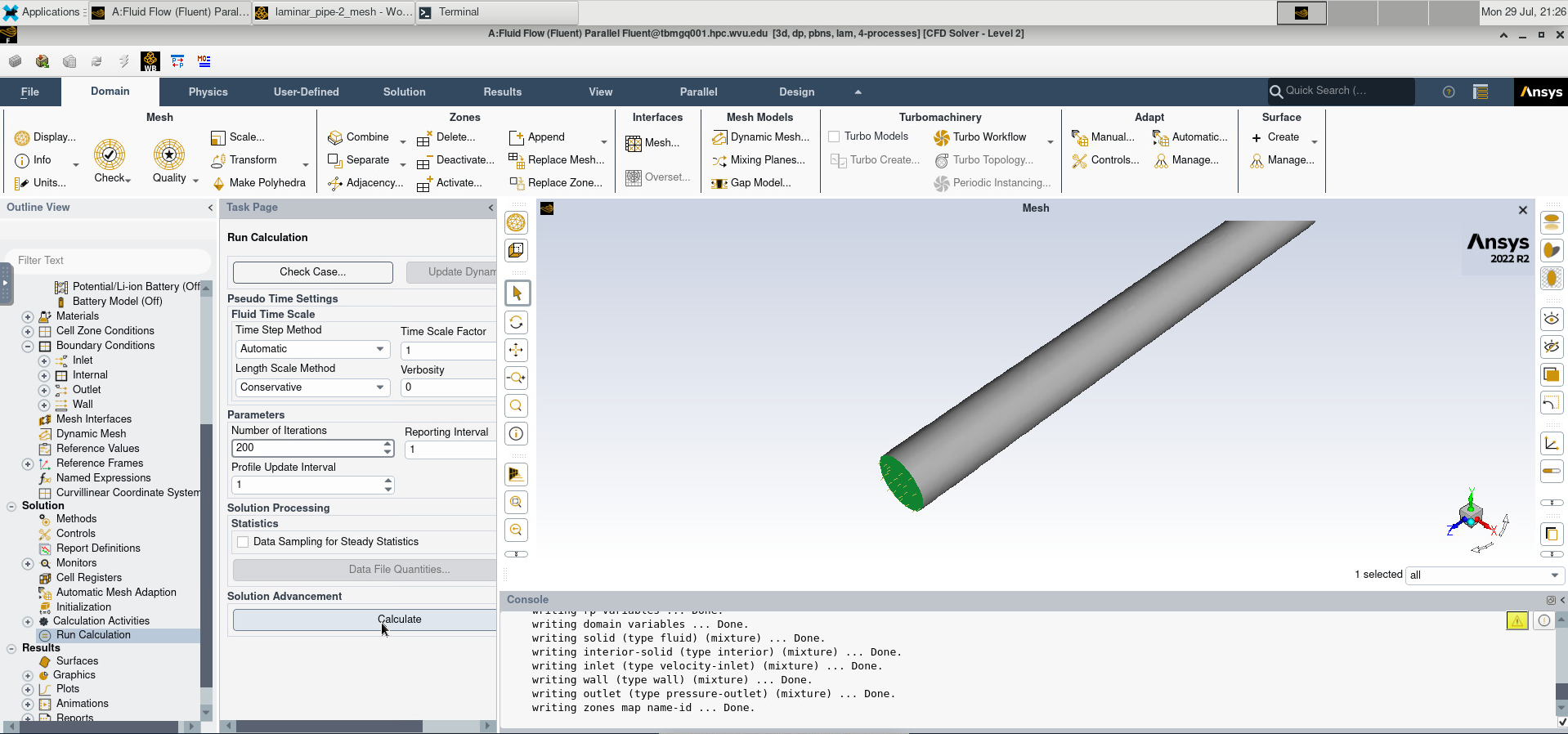Viewport: 1568px width, 734px height.
Task: Enable Data Sampling for Steady Statistics checkbox
Action: click(243, 542)
